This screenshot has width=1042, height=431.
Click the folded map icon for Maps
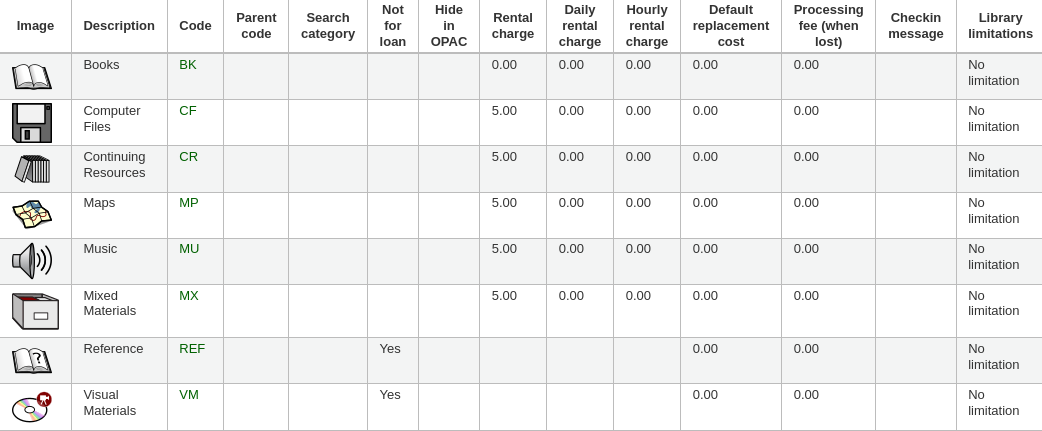[x=32, y=215]
